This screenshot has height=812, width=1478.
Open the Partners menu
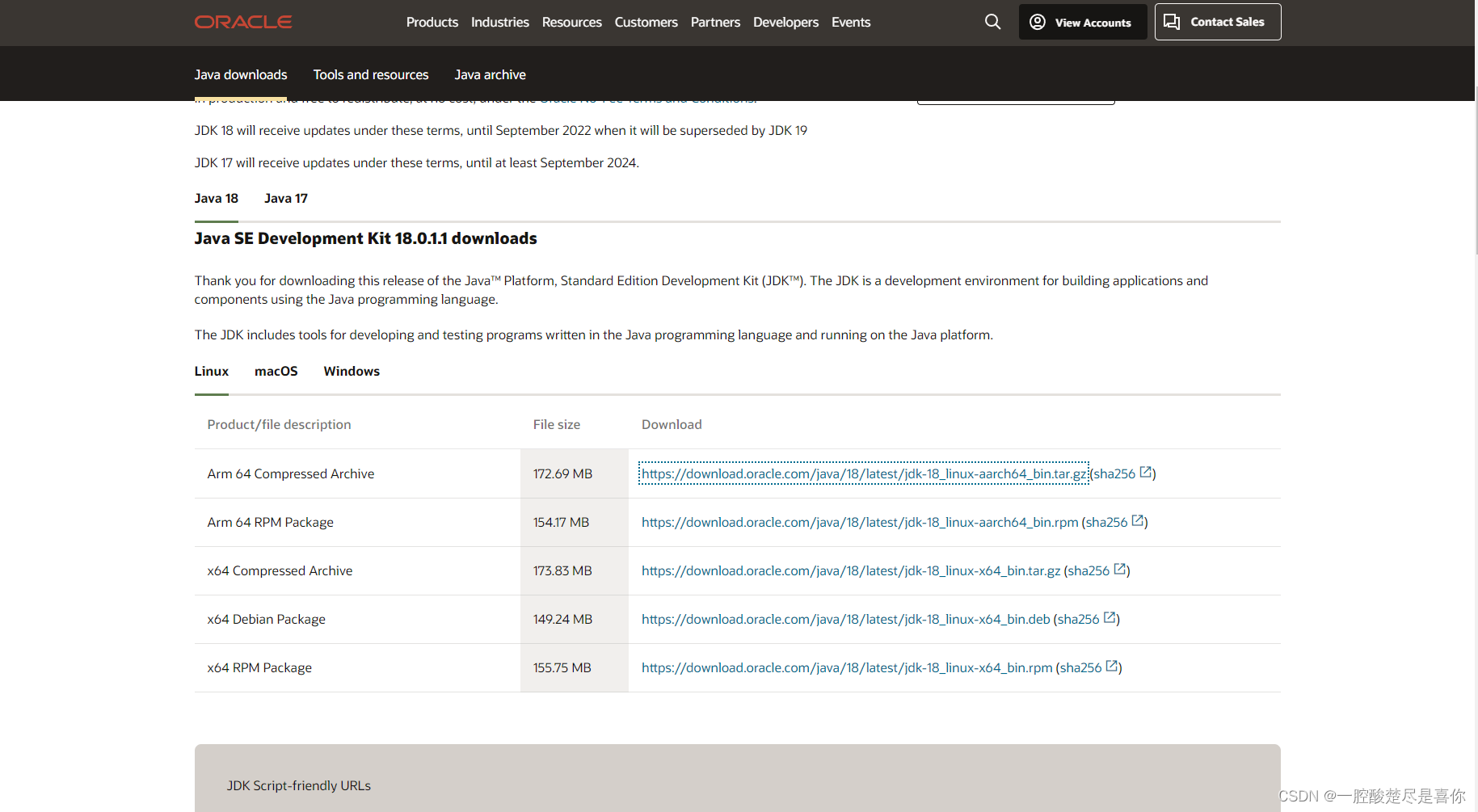pyautogui.click(x=715, y=22)
